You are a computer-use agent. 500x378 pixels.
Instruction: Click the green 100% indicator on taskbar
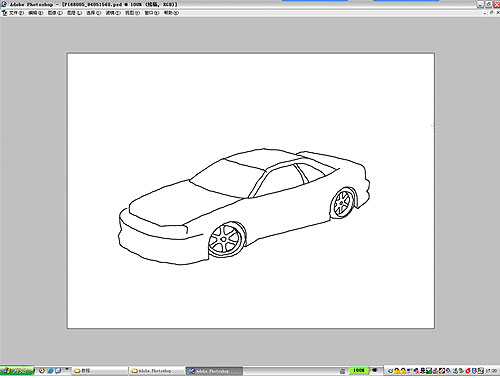pyautogui.click(x=359, y=370)
